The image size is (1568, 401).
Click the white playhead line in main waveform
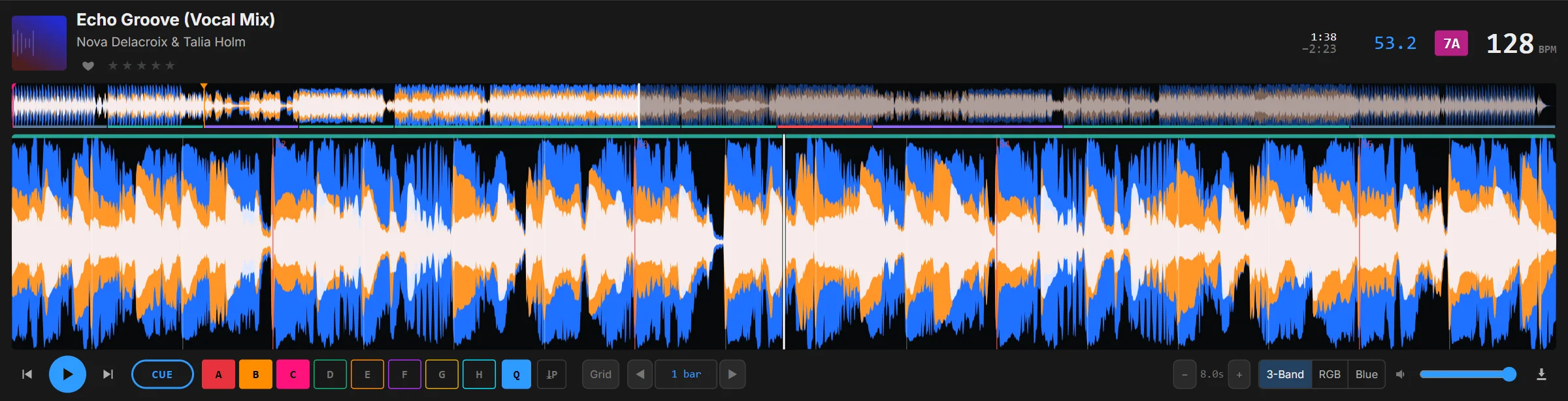784,242
